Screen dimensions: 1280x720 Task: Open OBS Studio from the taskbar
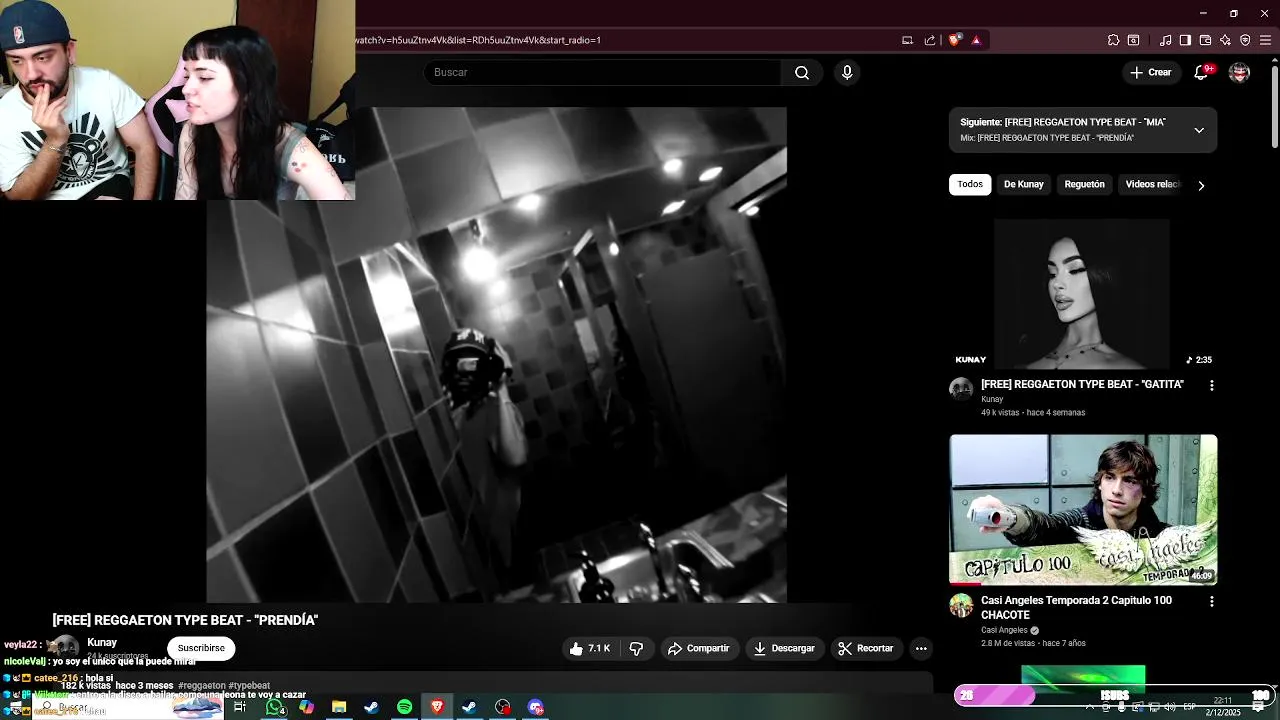[502, 707]
